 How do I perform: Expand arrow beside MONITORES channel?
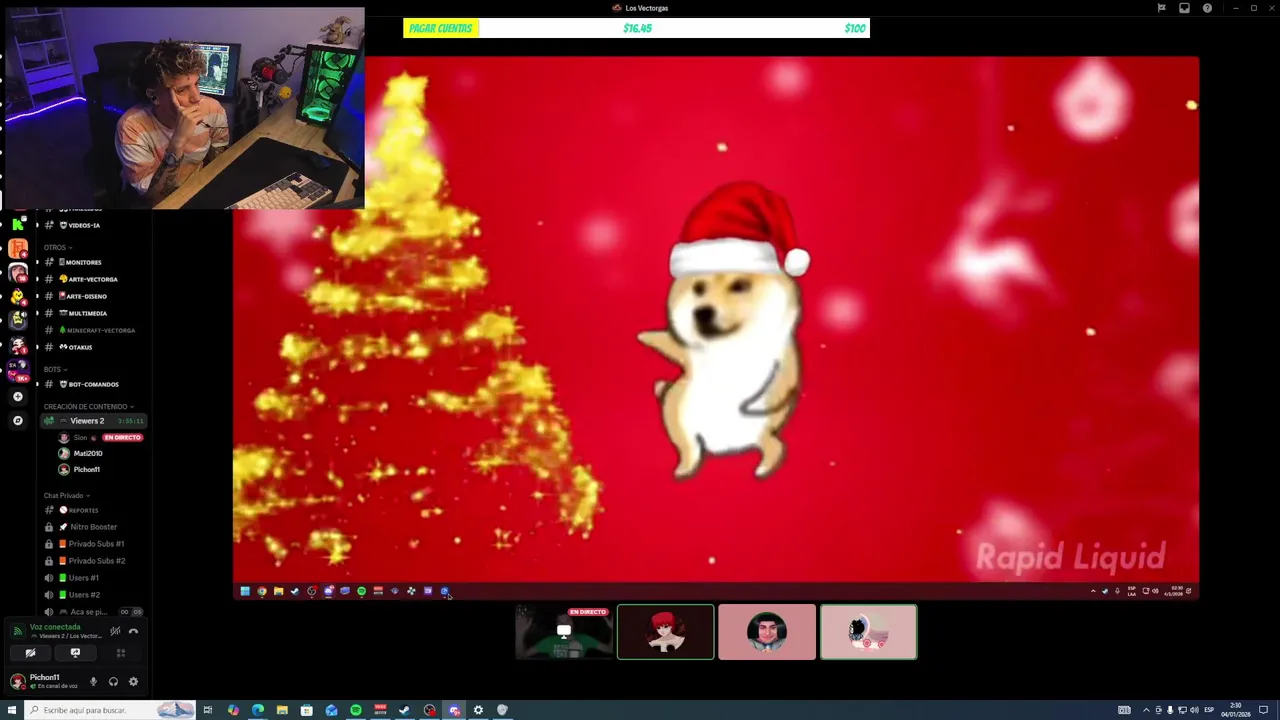pyautogui.click(x=37, y=262)
